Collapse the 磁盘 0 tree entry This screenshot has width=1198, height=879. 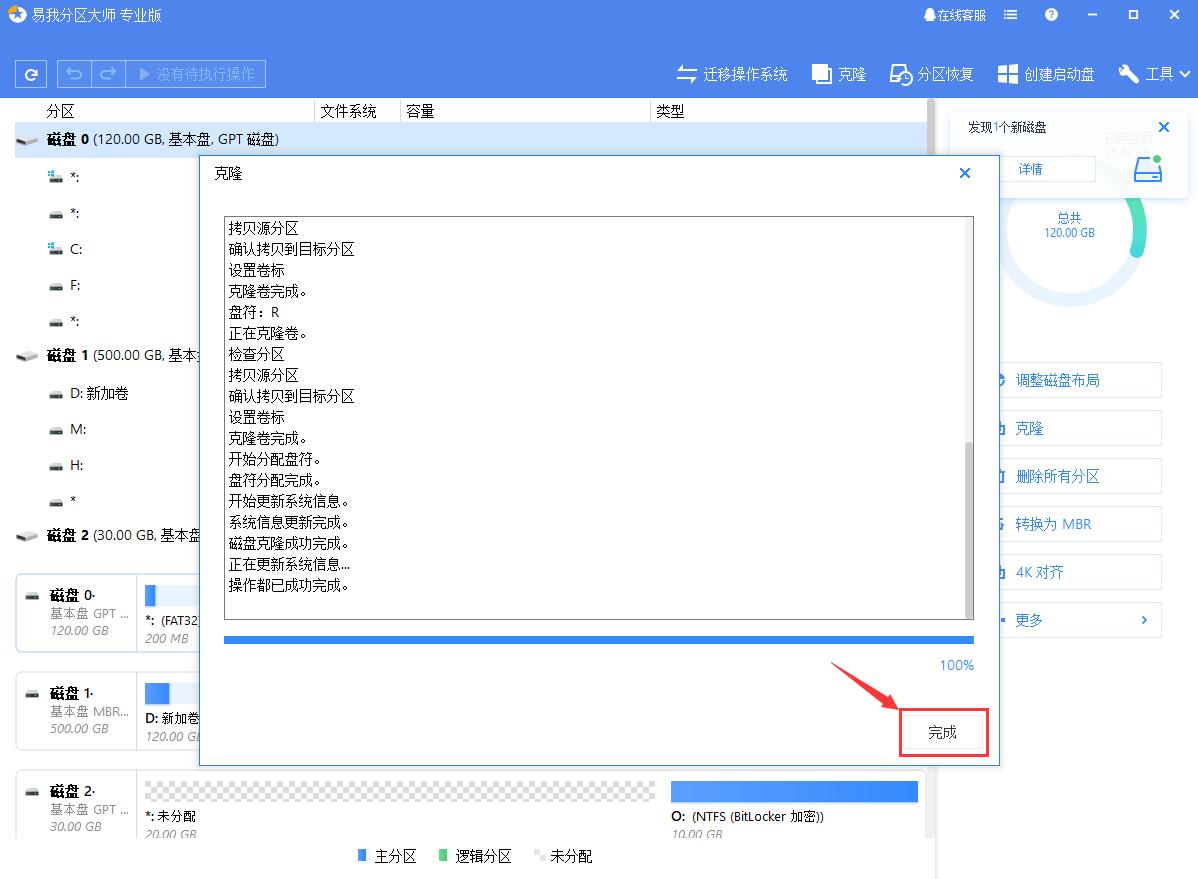(x=25, y=140)
